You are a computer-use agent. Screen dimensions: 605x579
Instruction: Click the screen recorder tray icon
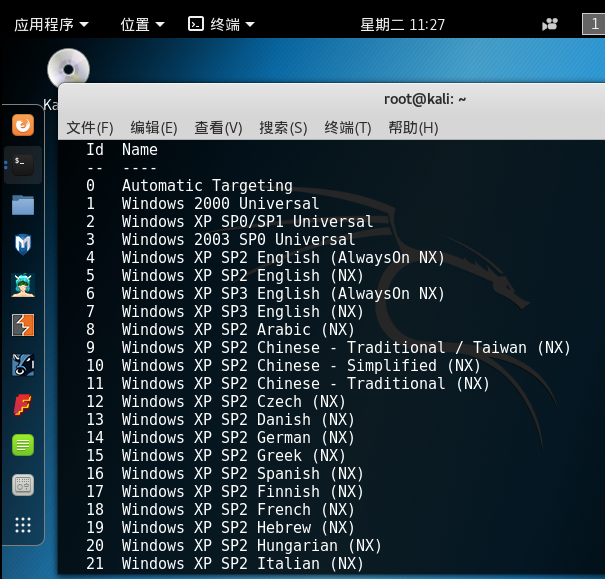point(550,24)
